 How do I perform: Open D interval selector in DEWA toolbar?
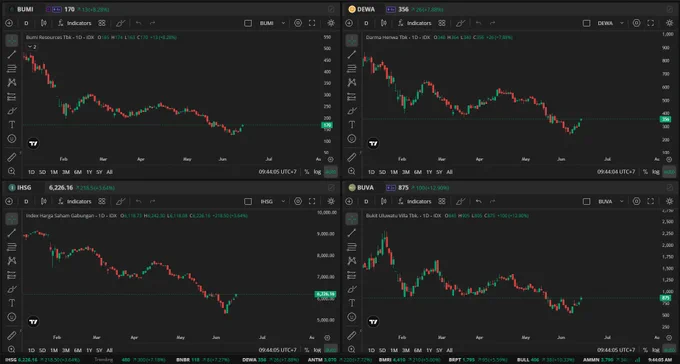(x=366, y=23)
